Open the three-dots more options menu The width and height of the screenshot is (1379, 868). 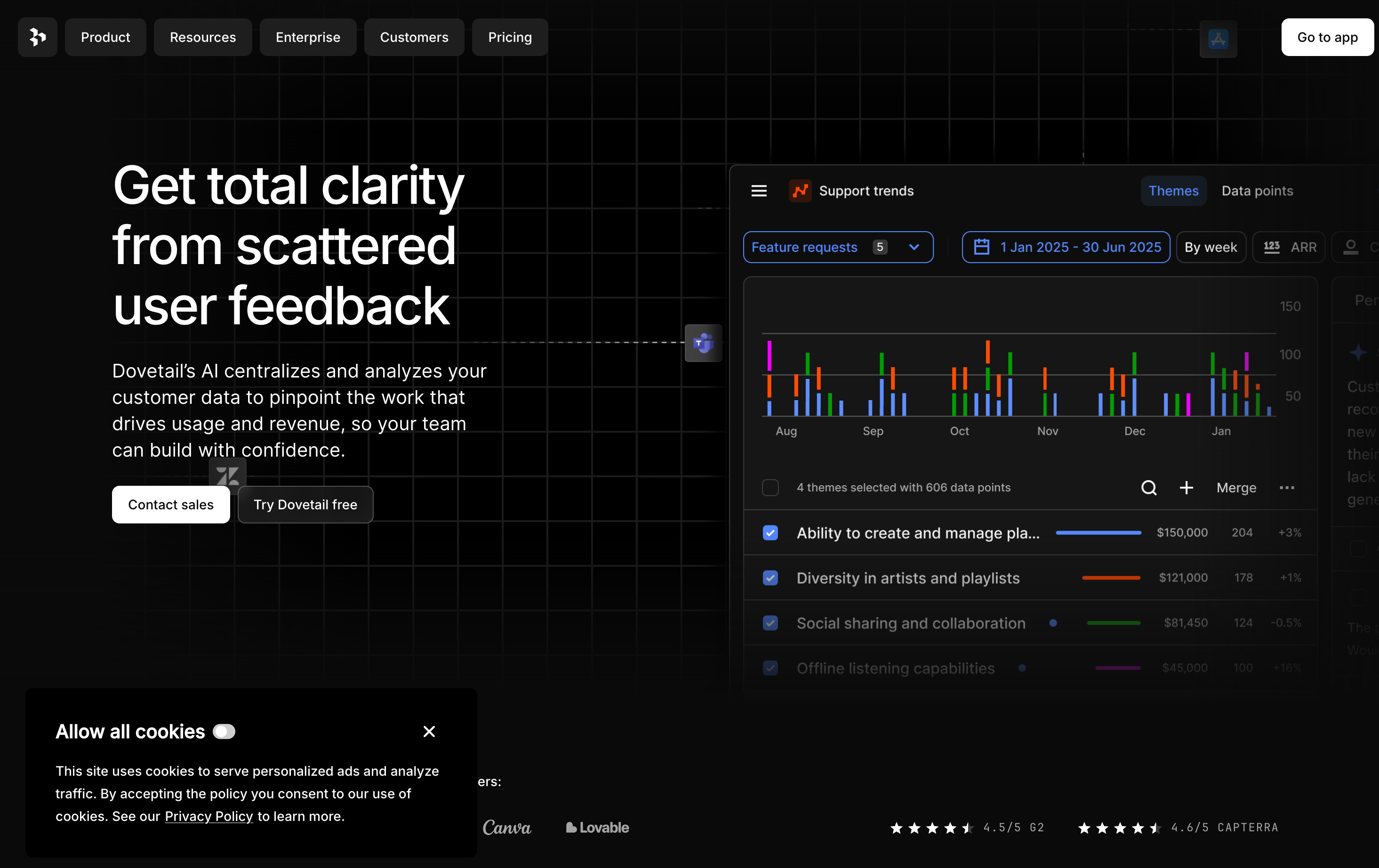tap(1287, 488)
